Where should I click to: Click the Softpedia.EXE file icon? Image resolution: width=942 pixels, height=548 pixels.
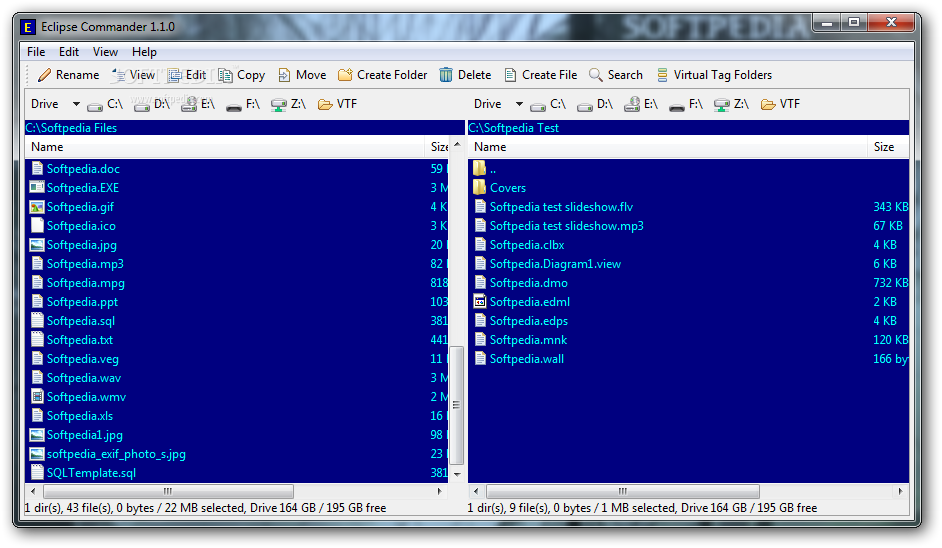tap(37, 187)
